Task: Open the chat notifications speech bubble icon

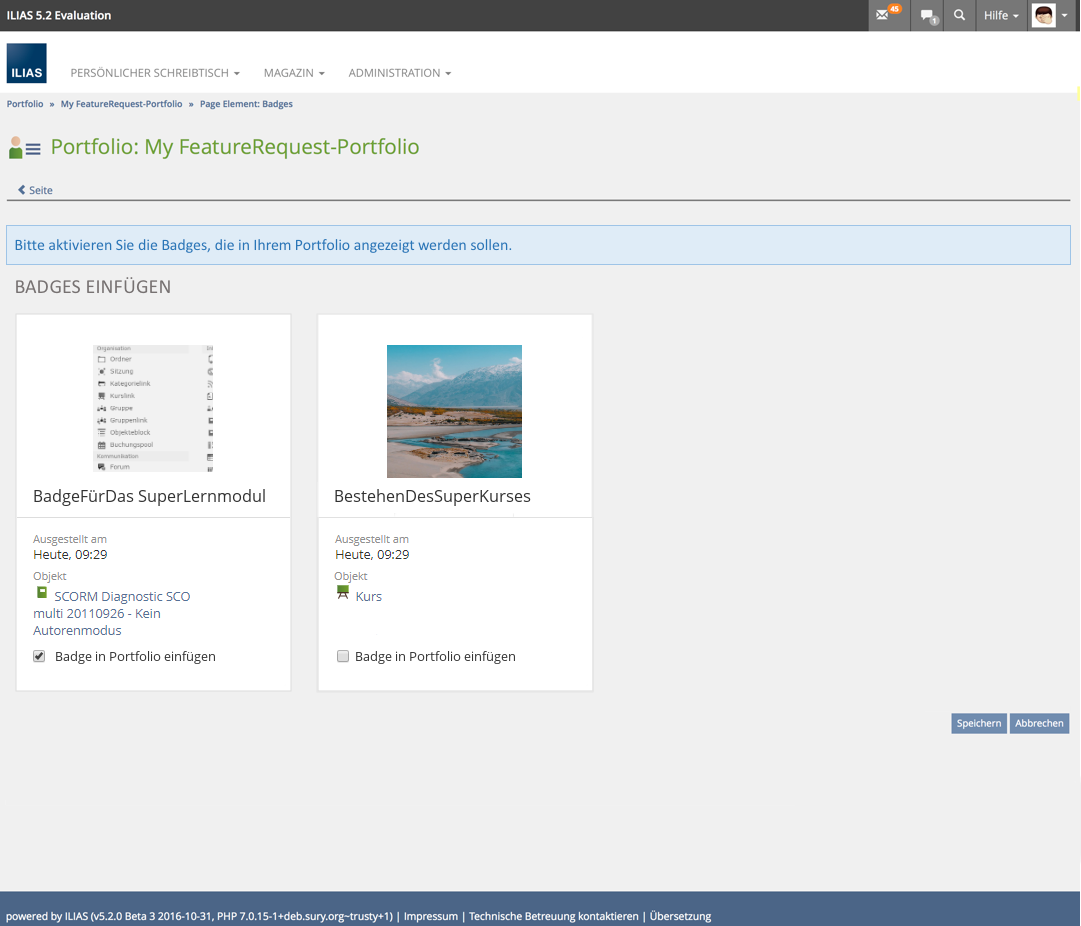Action: point(929,16)
